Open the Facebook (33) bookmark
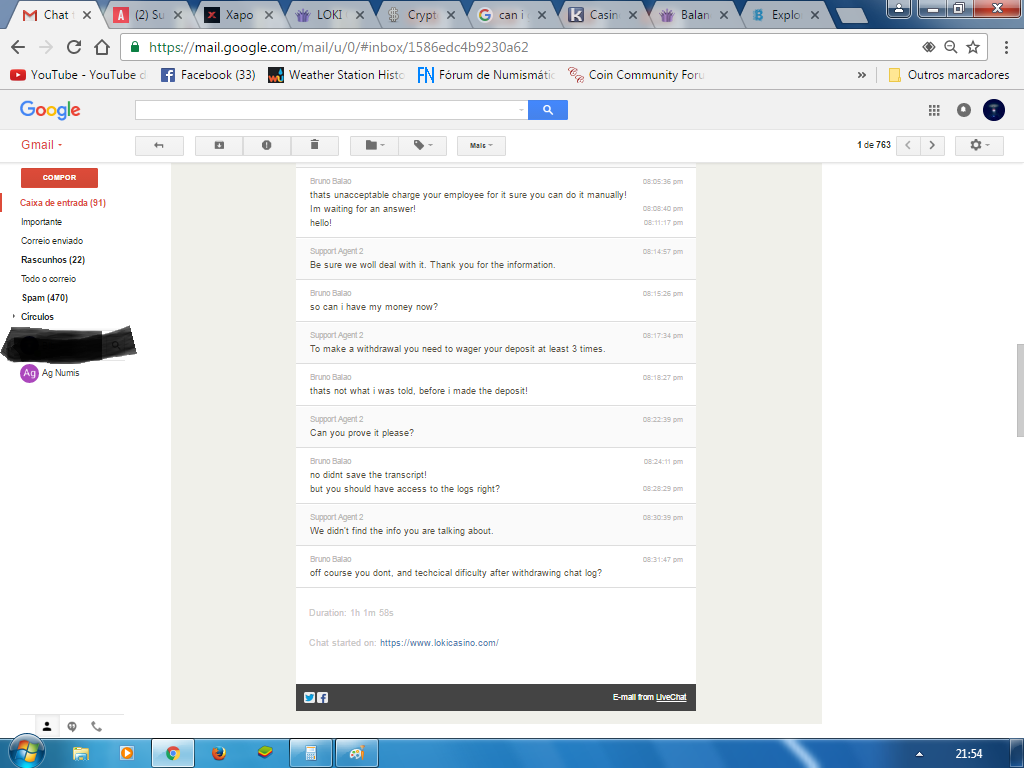1024x768 pixels. point(208,75)
